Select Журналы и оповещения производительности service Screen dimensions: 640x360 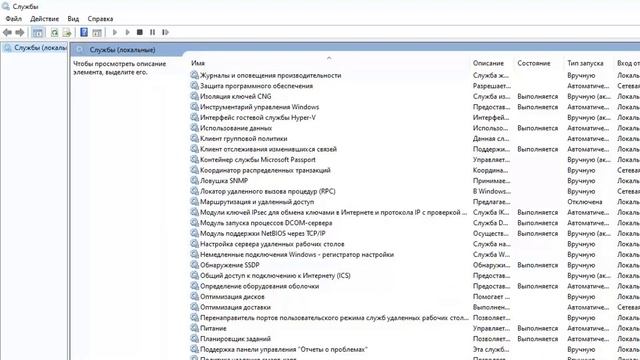point(271,76)
